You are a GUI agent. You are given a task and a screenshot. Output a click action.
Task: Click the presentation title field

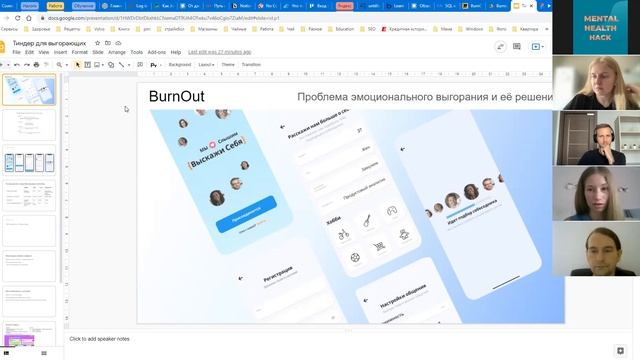tap(49, 43)
